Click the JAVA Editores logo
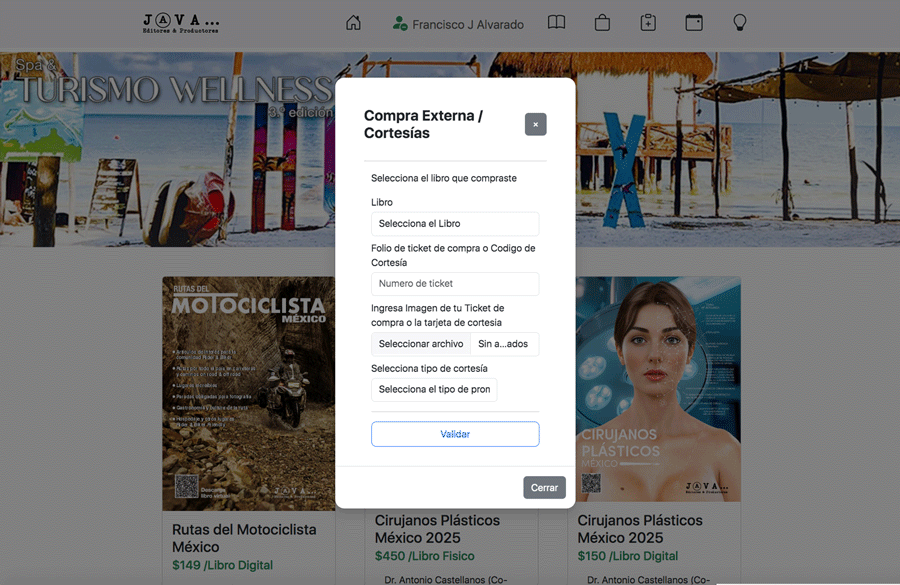Image resolution: width=900 pixels, height=585 pixels. pos(181,23)
